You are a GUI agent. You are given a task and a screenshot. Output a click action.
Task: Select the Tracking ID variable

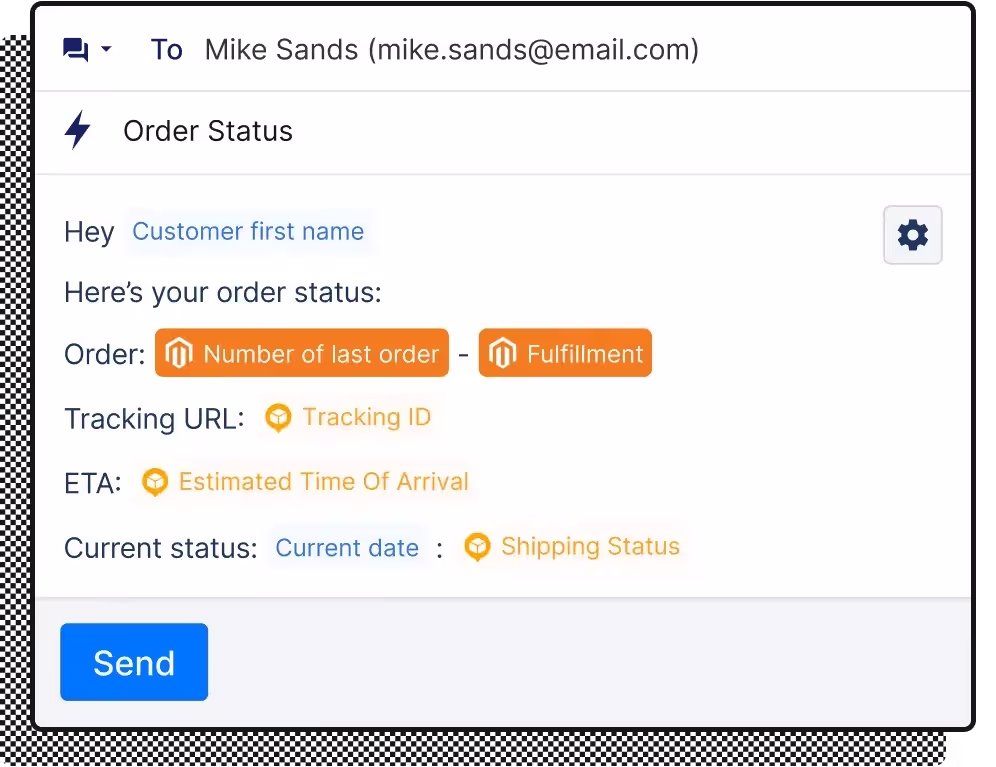click(x=348, y=417)
